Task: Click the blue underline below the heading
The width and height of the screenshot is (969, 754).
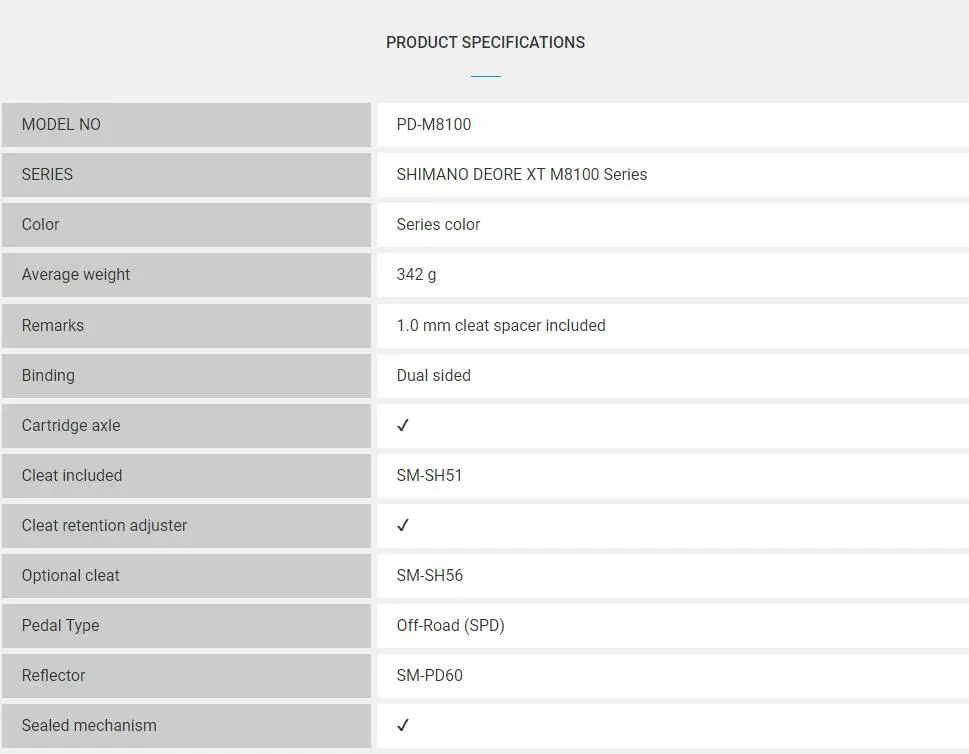Action: [x=486, y=76]
